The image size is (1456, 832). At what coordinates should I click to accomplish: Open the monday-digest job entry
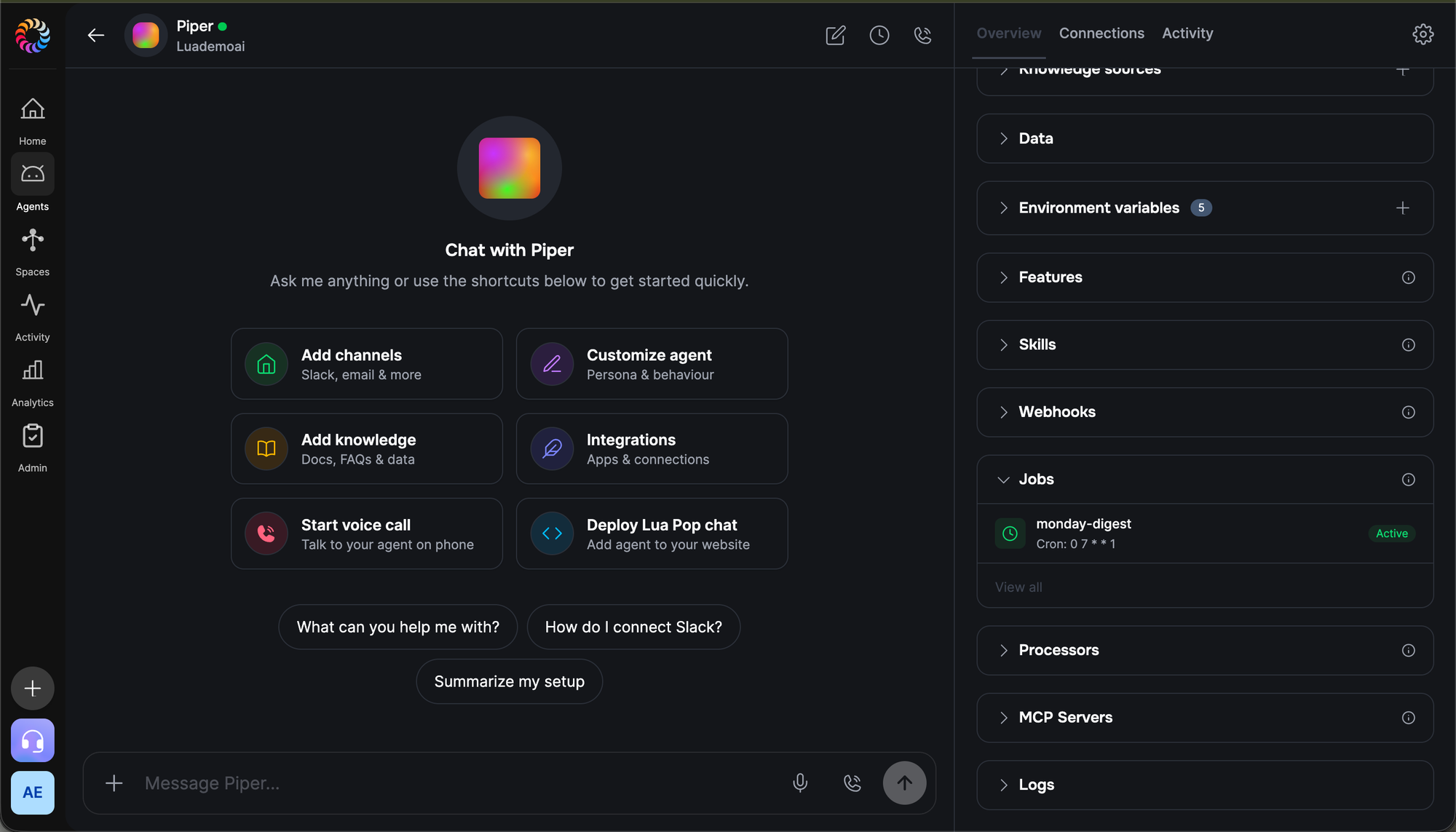pos(1204,534)
